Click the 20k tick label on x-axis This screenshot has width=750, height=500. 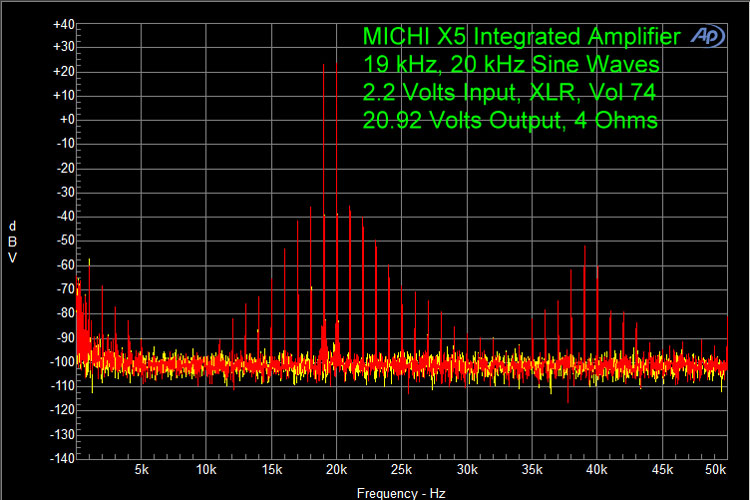[x=337, y=470]
